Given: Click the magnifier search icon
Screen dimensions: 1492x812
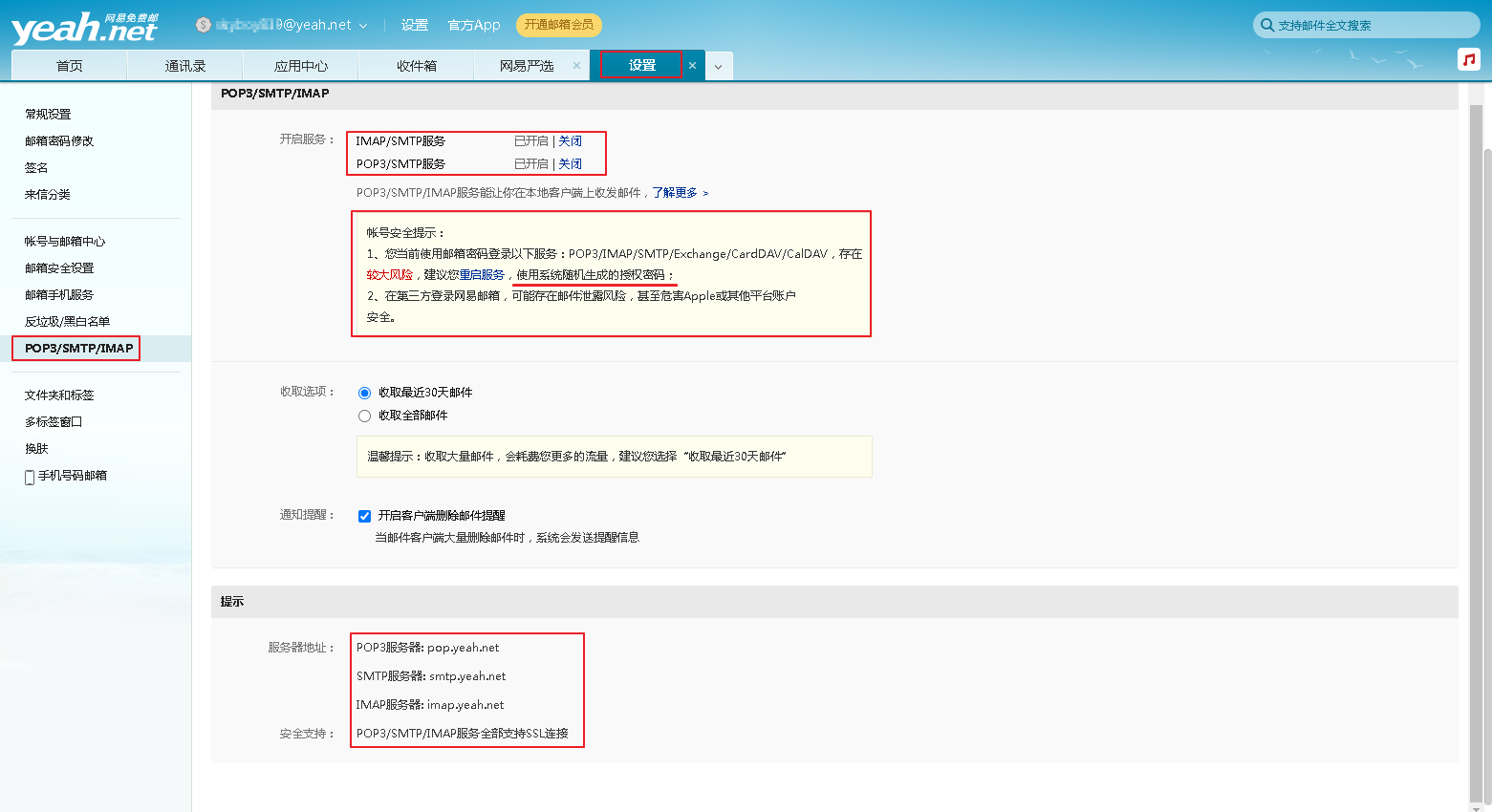Looking at the screenshot, I should click(1266, 25).
